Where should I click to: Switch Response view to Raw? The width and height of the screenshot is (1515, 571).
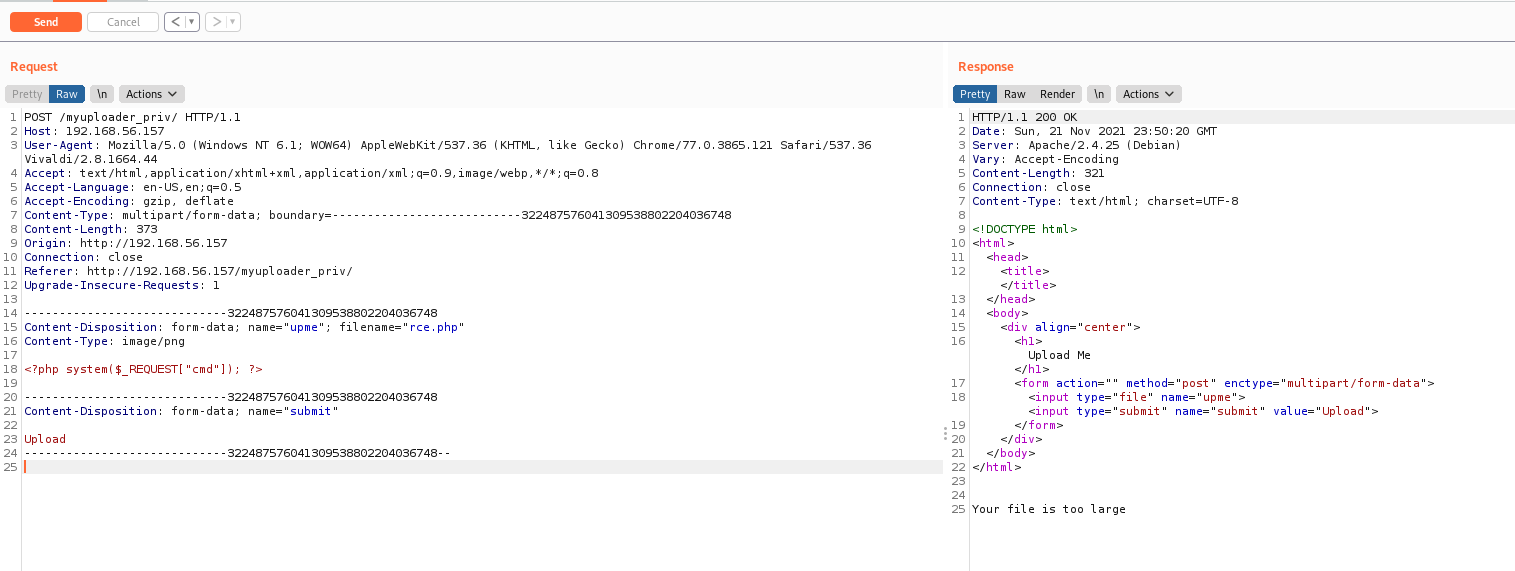tap(1015, 94)
